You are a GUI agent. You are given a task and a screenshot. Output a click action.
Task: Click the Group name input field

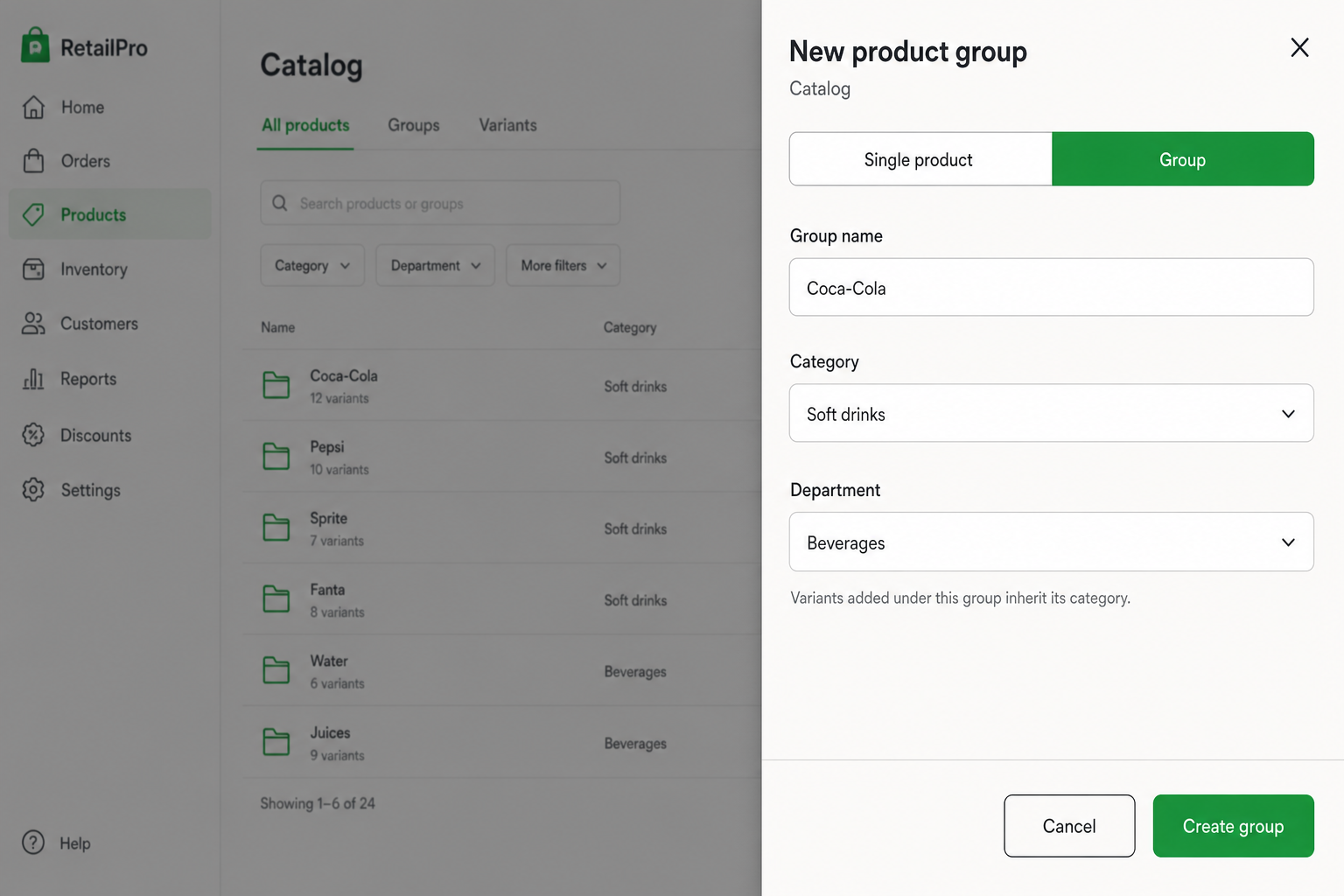[x=1051, y=287]
